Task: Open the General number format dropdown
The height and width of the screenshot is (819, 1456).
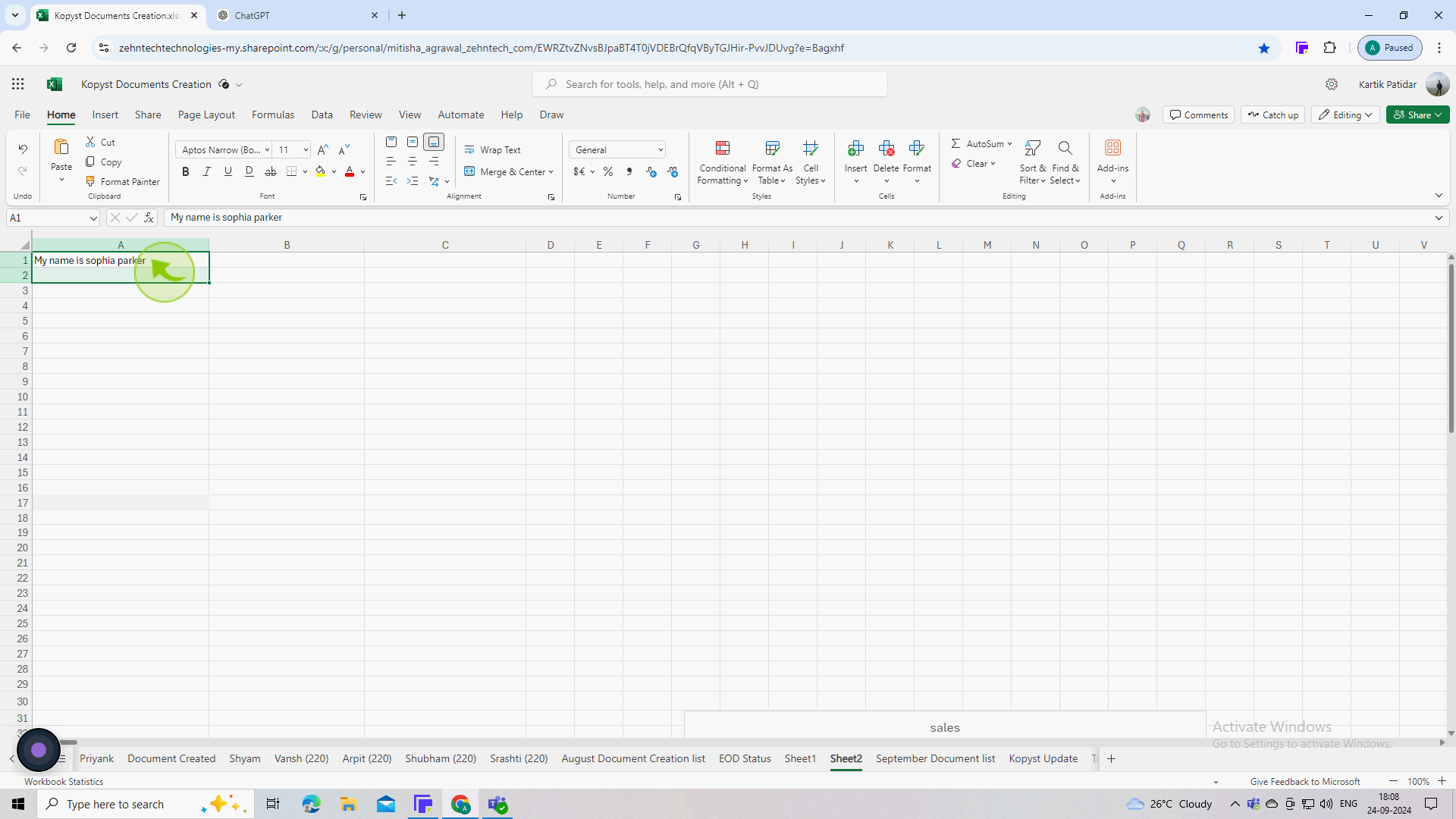Action: click(x=661, y=149)
